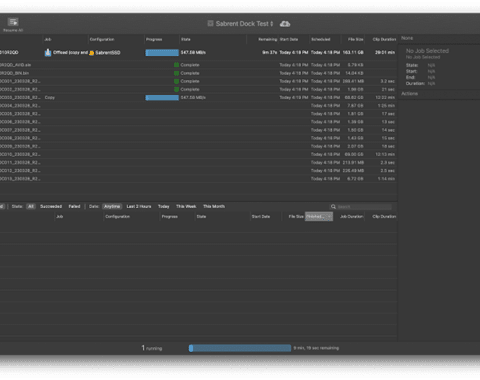This screenshot has width=480, height=380.
Task: Select the Failed state filter
Action: click(x=74, y=206)
